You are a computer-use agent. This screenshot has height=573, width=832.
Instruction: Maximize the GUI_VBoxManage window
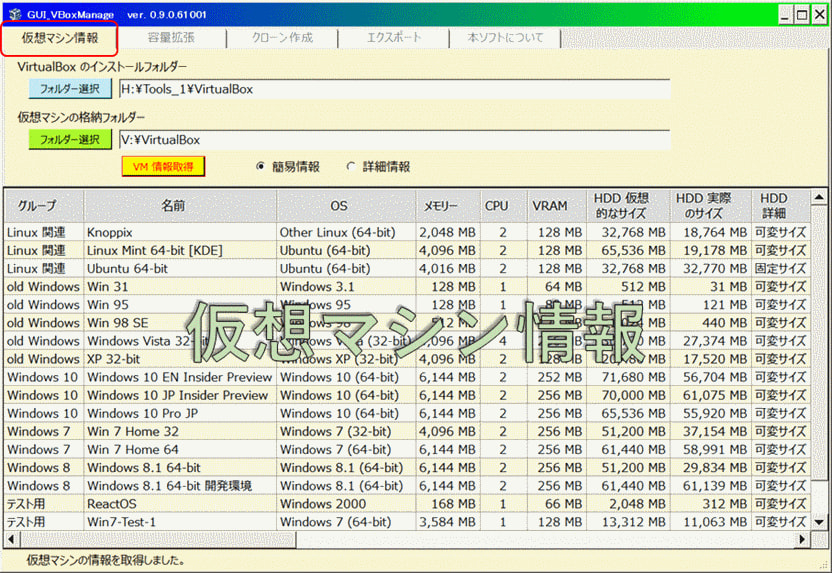click(802, 15)
